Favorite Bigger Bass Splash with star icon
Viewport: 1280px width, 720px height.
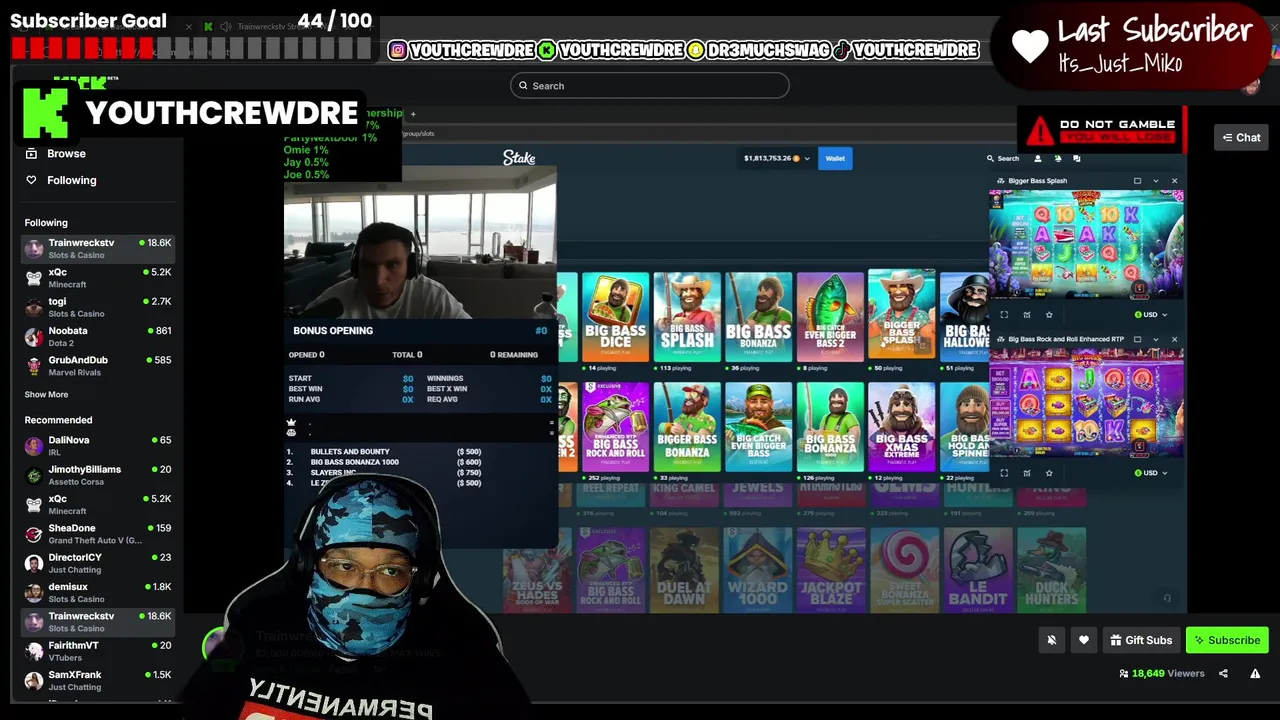(1049, 315)
